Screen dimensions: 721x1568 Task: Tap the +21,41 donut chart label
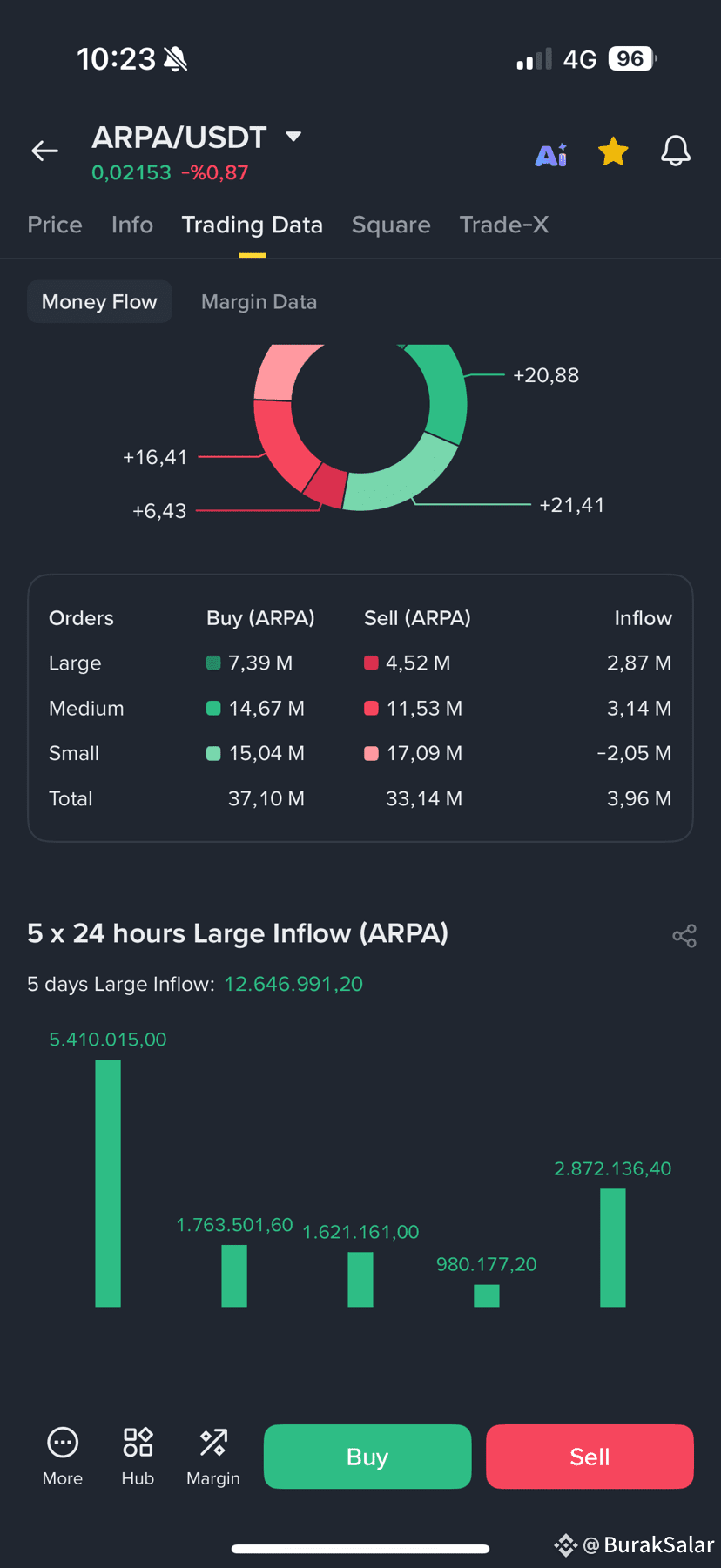point(572,505)
